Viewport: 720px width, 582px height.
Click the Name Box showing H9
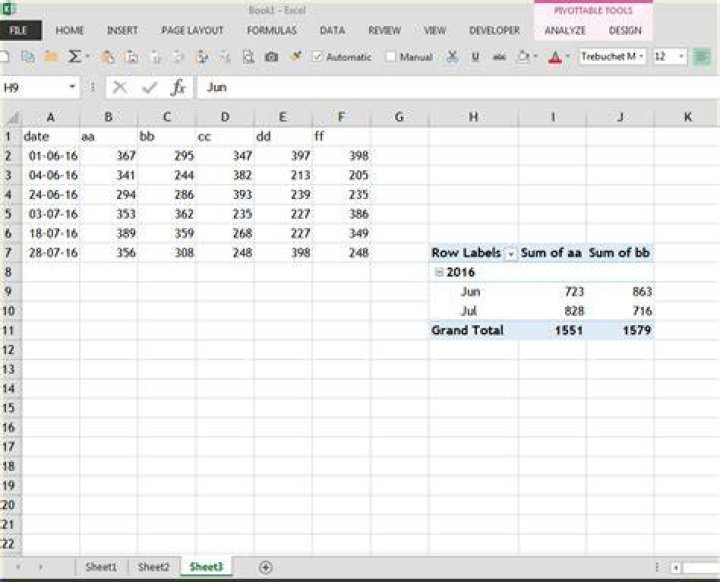coord(33,87)
